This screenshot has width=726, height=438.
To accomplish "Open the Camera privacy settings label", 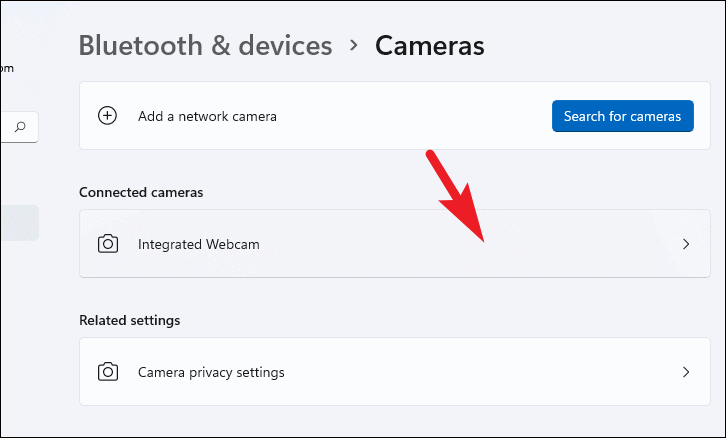I will [211, 372].
